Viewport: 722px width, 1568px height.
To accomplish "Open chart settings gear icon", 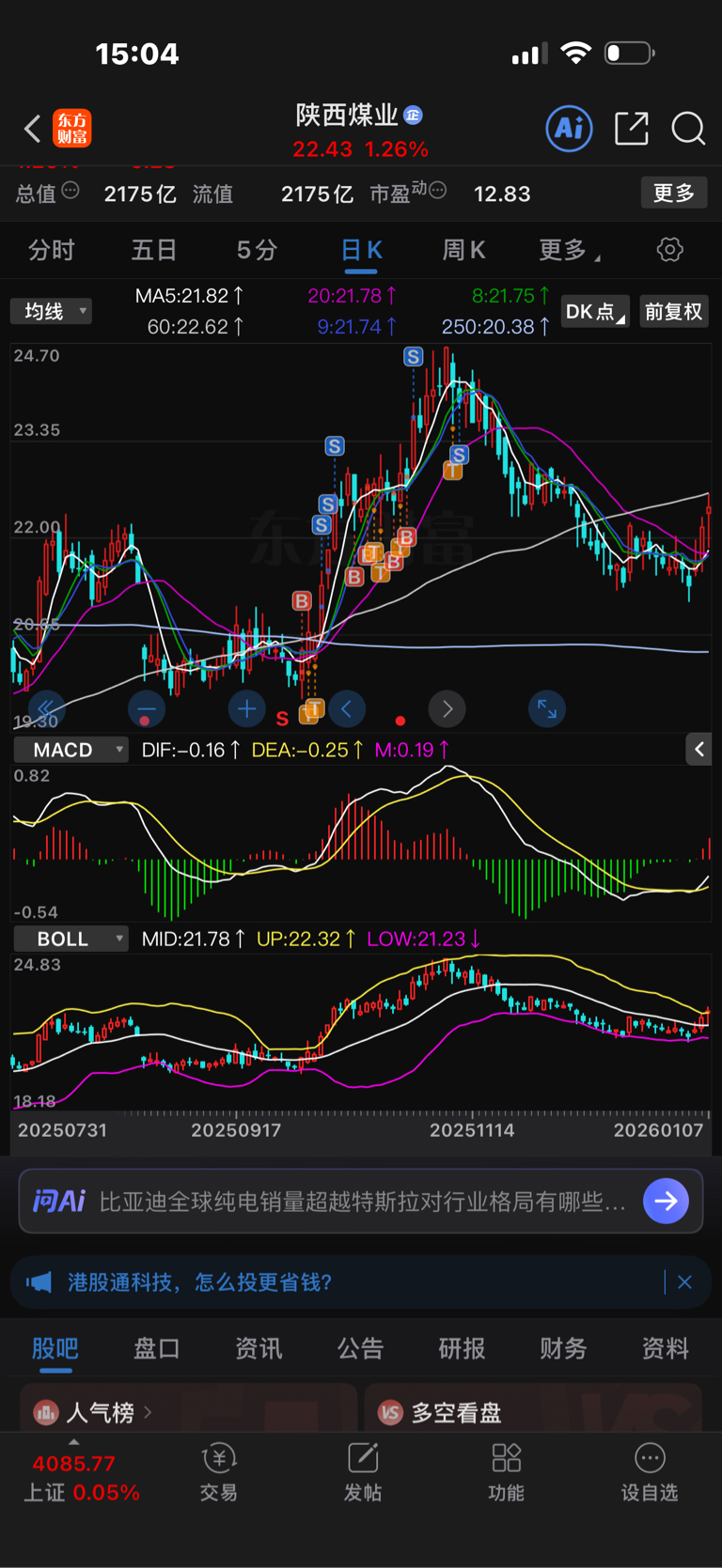I will click(x=669, y=250).
